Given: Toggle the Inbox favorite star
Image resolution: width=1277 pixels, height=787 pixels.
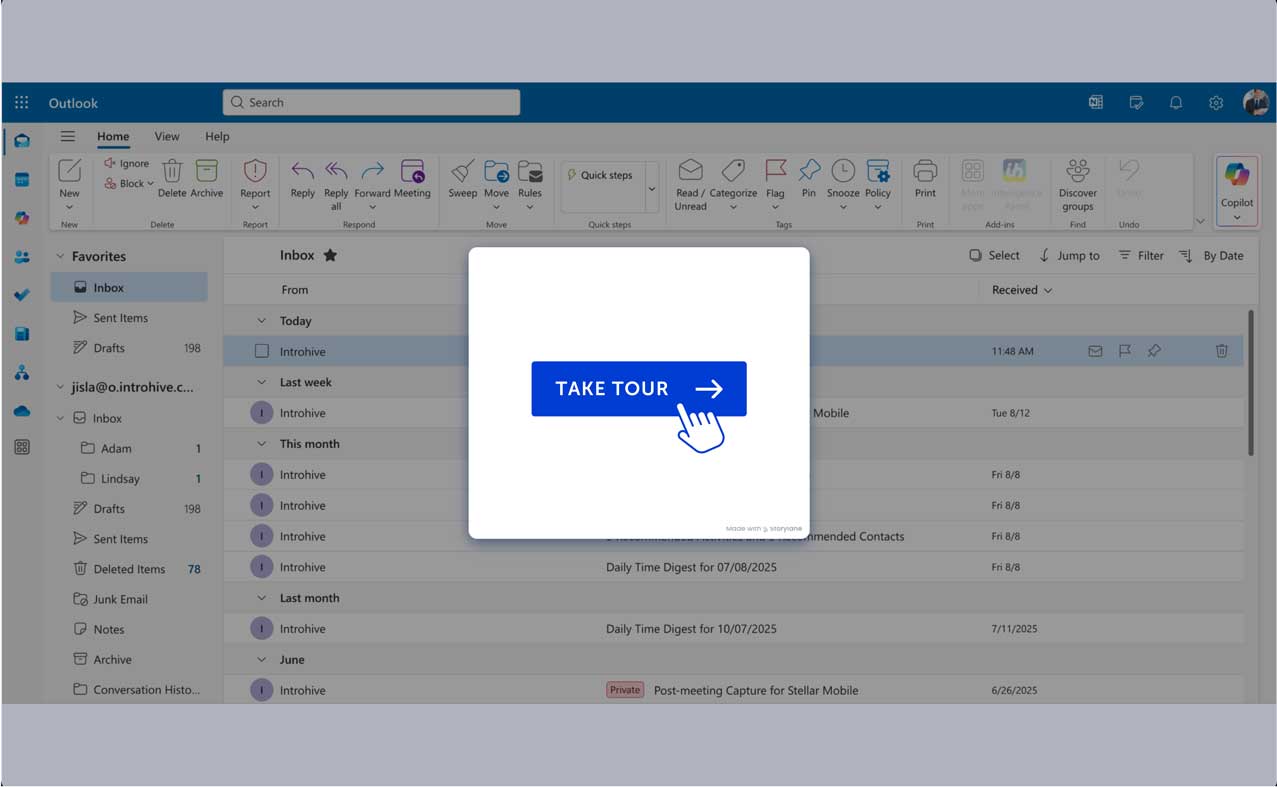Looking at the screenshot, I should click(x=330, y=256).
